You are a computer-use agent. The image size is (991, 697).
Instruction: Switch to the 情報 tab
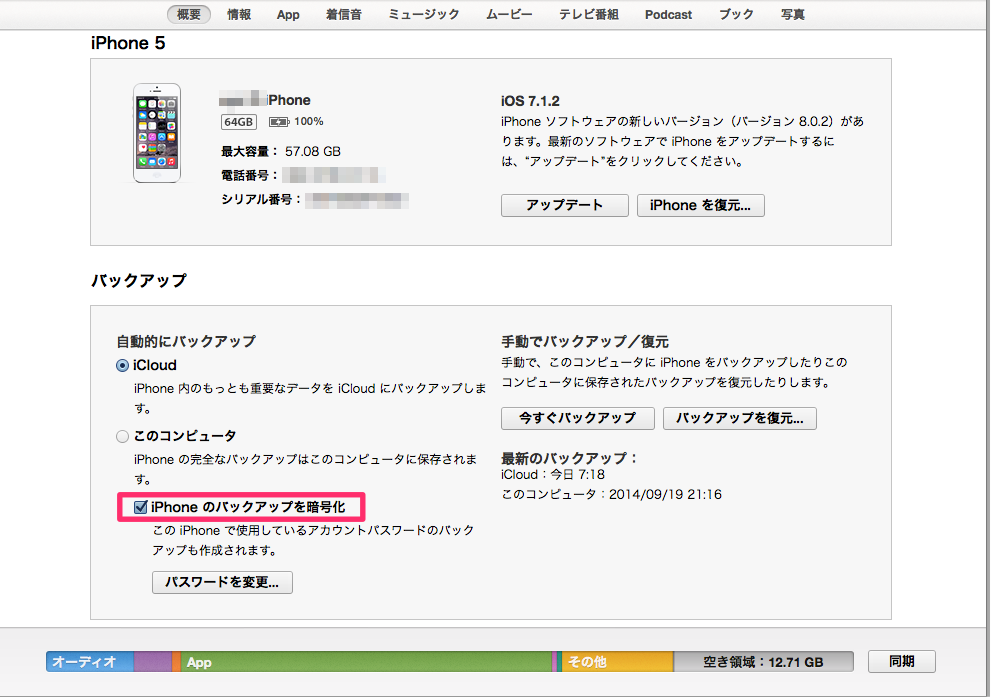point(239,14)
